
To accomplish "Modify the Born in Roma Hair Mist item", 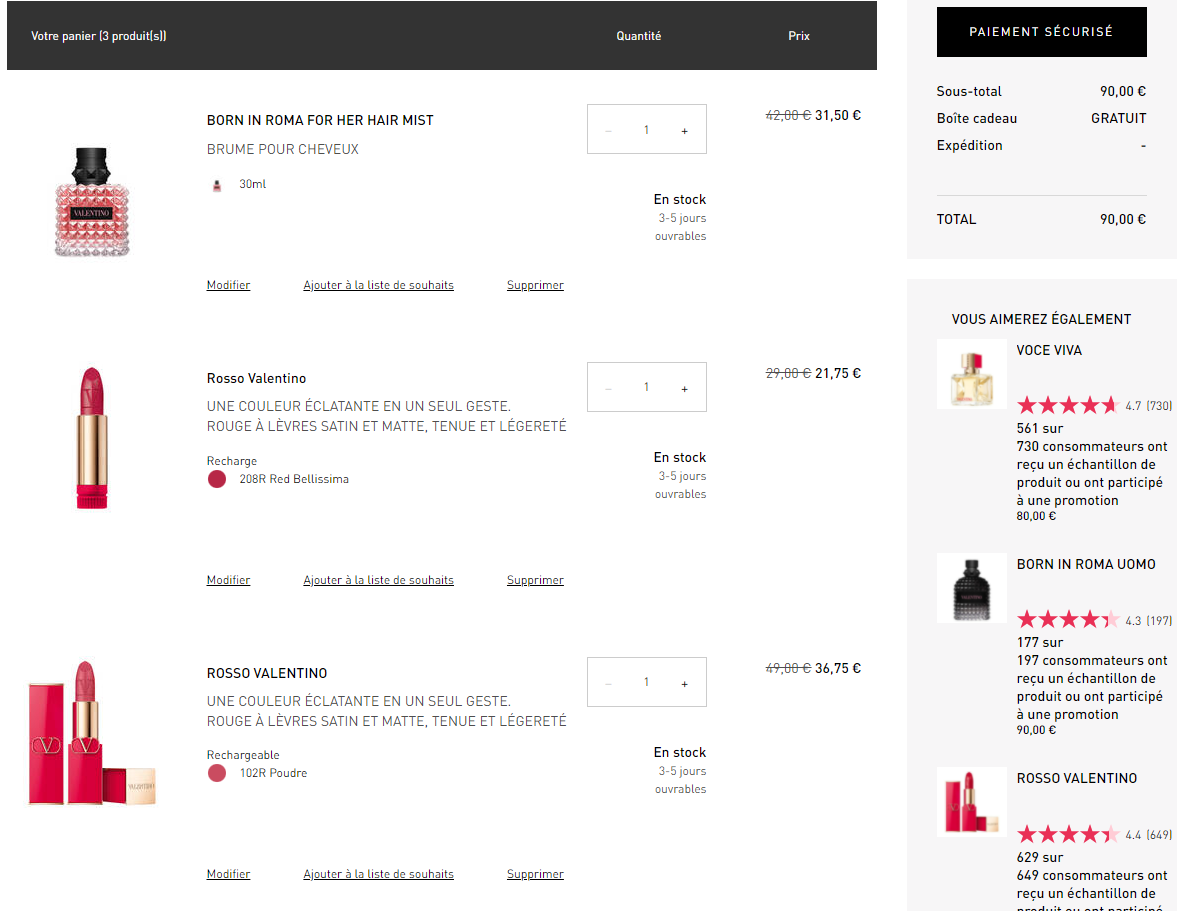I will tap(228, 285).
